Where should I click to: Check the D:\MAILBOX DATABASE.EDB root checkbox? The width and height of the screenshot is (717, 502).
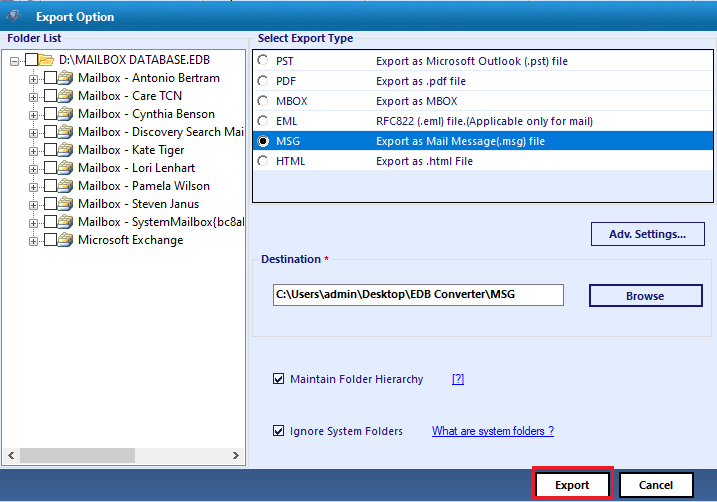click(x=32, y=60)
